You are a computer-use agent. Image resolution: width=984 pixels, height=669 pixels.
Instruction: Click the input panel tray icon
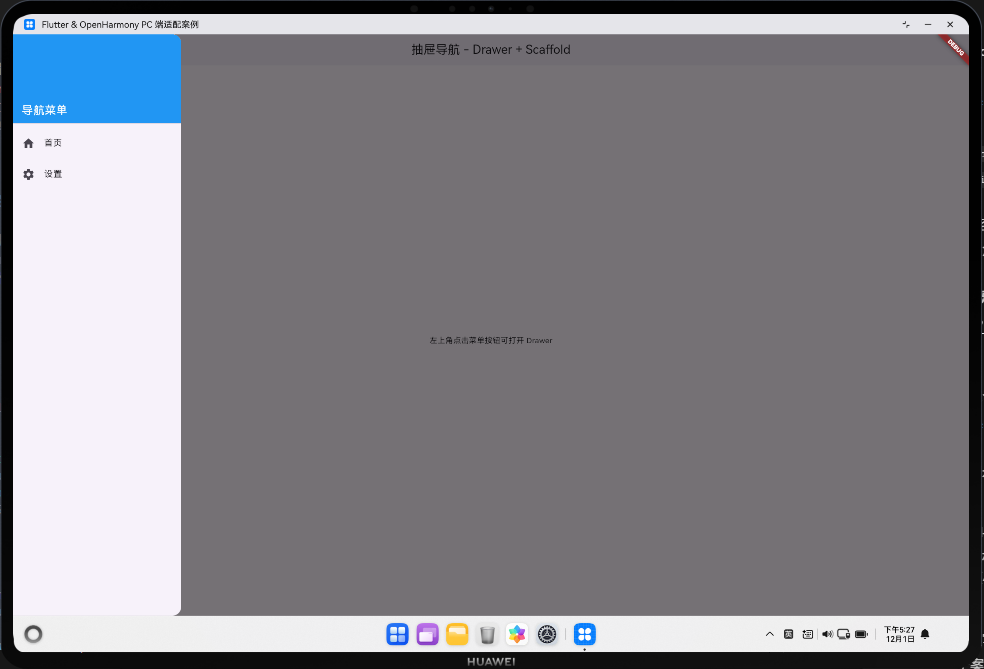[x=808, y=634]
